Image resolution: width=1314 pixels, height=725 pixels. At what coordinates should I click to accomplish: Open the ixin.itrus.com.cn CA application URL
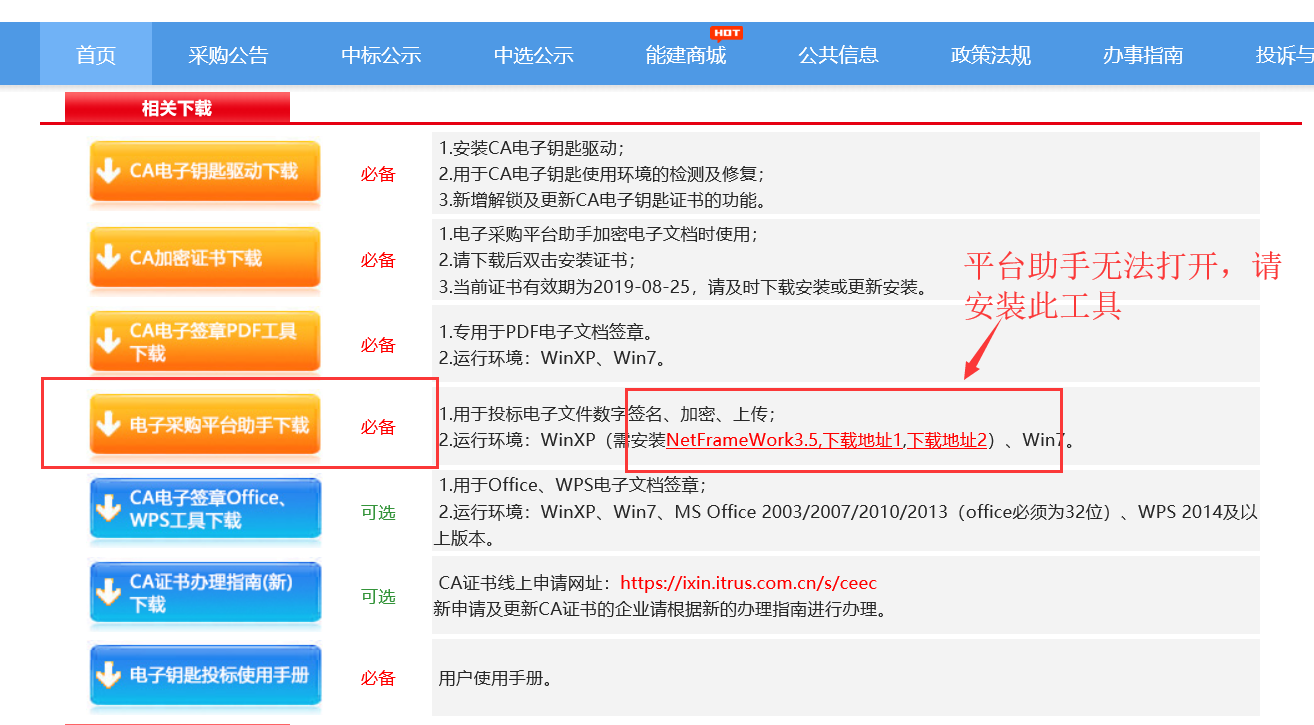point(748,583)
